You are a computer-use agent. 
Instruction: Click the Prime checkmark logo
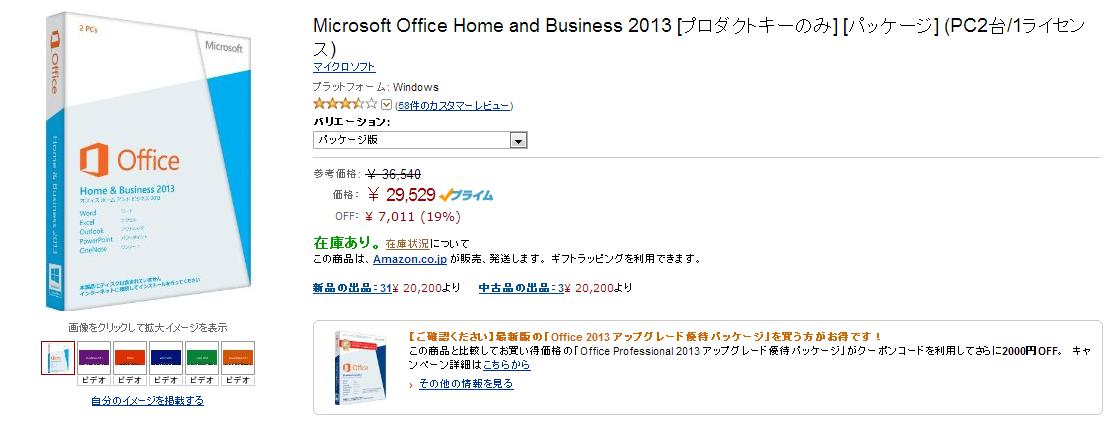coord(466,195)
